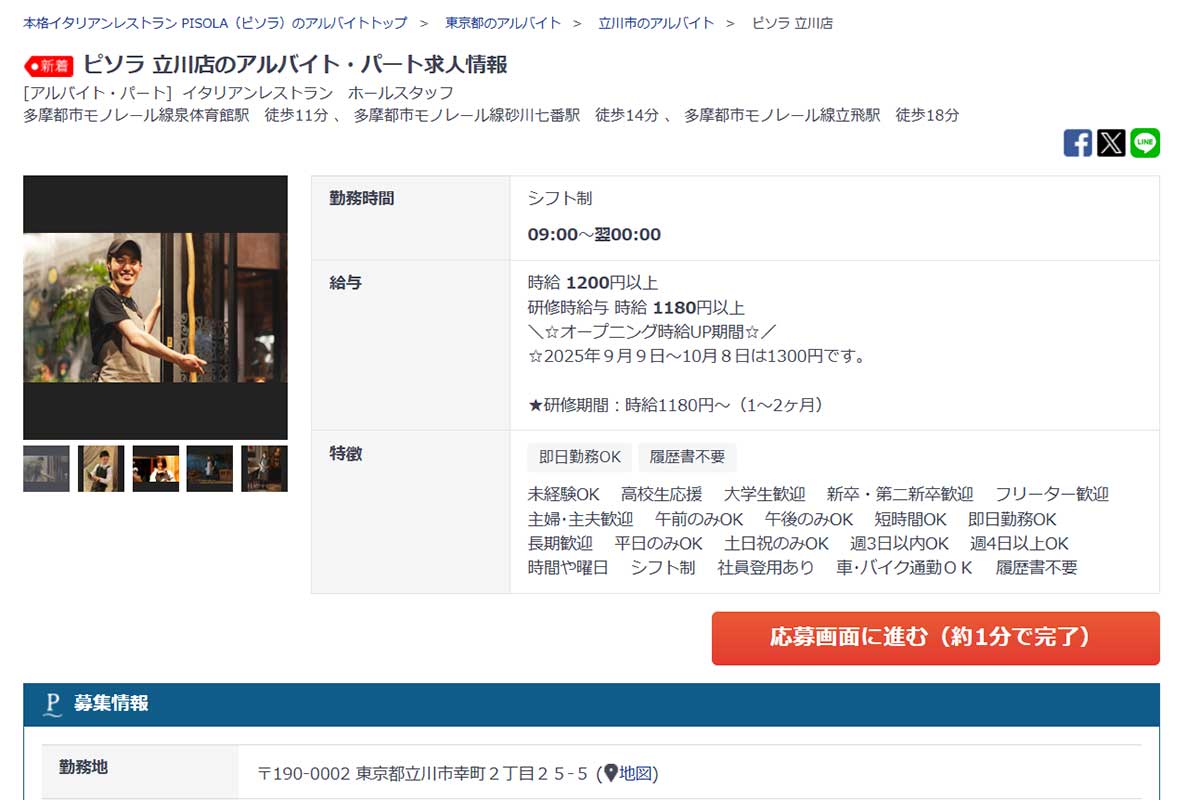Click the 時間や曜日 feature text
This screenshot has width=1200, height=800.
(x=568, y=567)
